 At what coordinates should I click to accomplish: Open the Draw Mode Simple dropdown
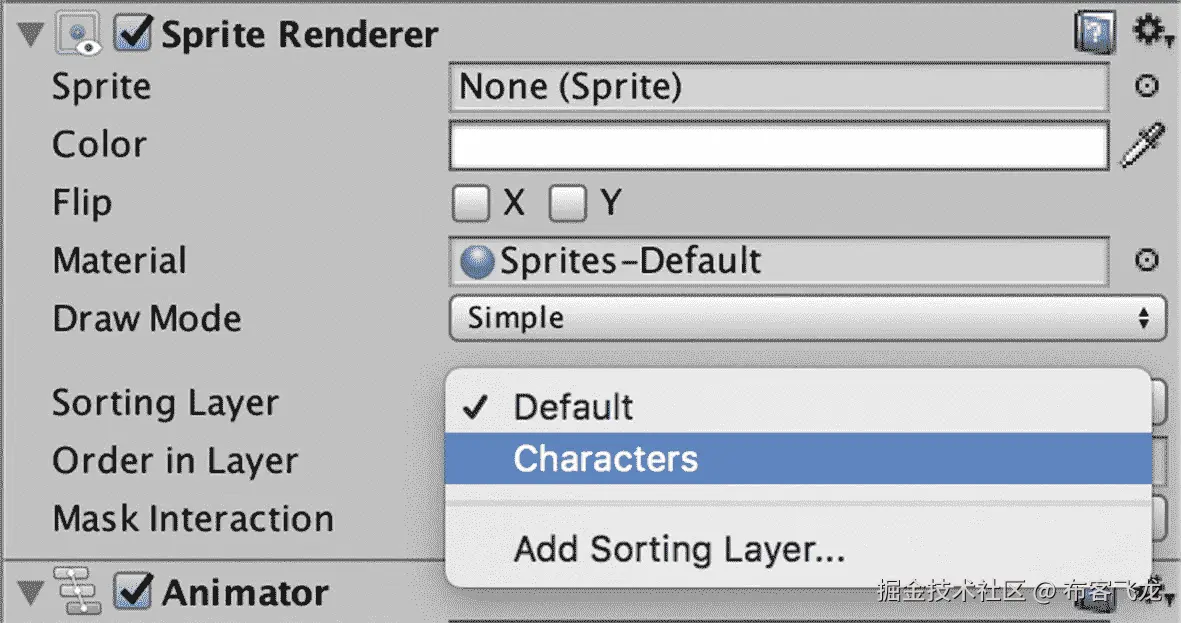point(807,318)
